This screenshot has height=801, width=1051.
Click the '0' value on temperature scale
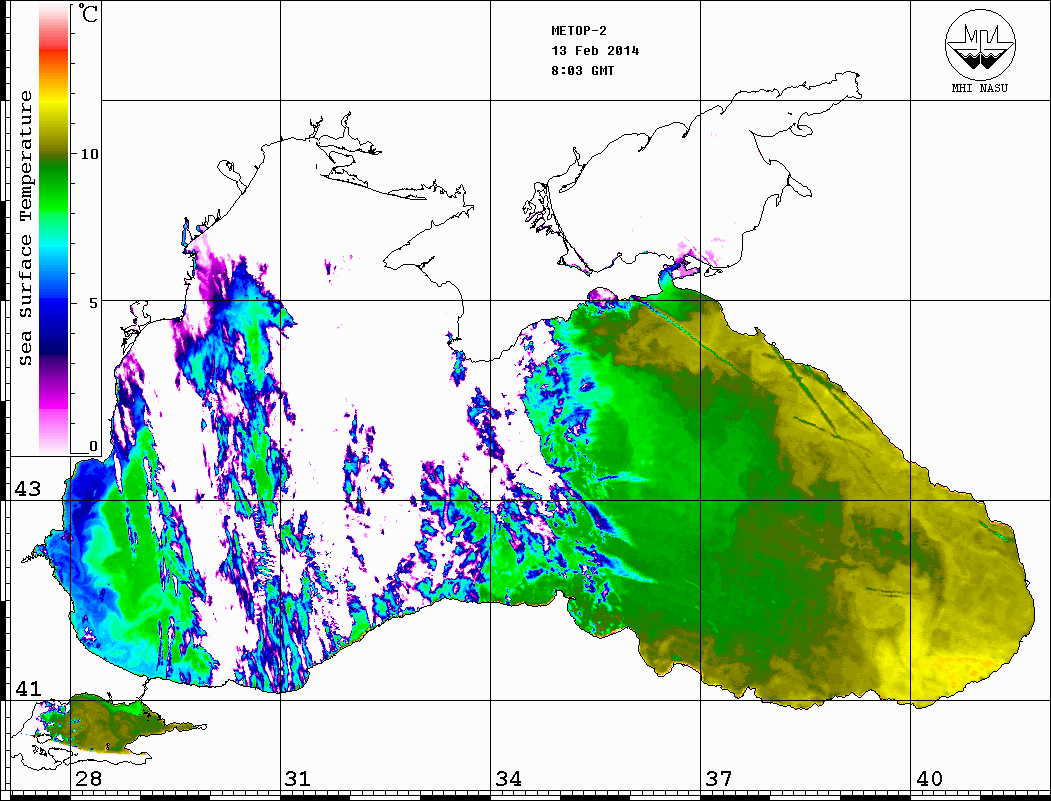pos(94,446)
